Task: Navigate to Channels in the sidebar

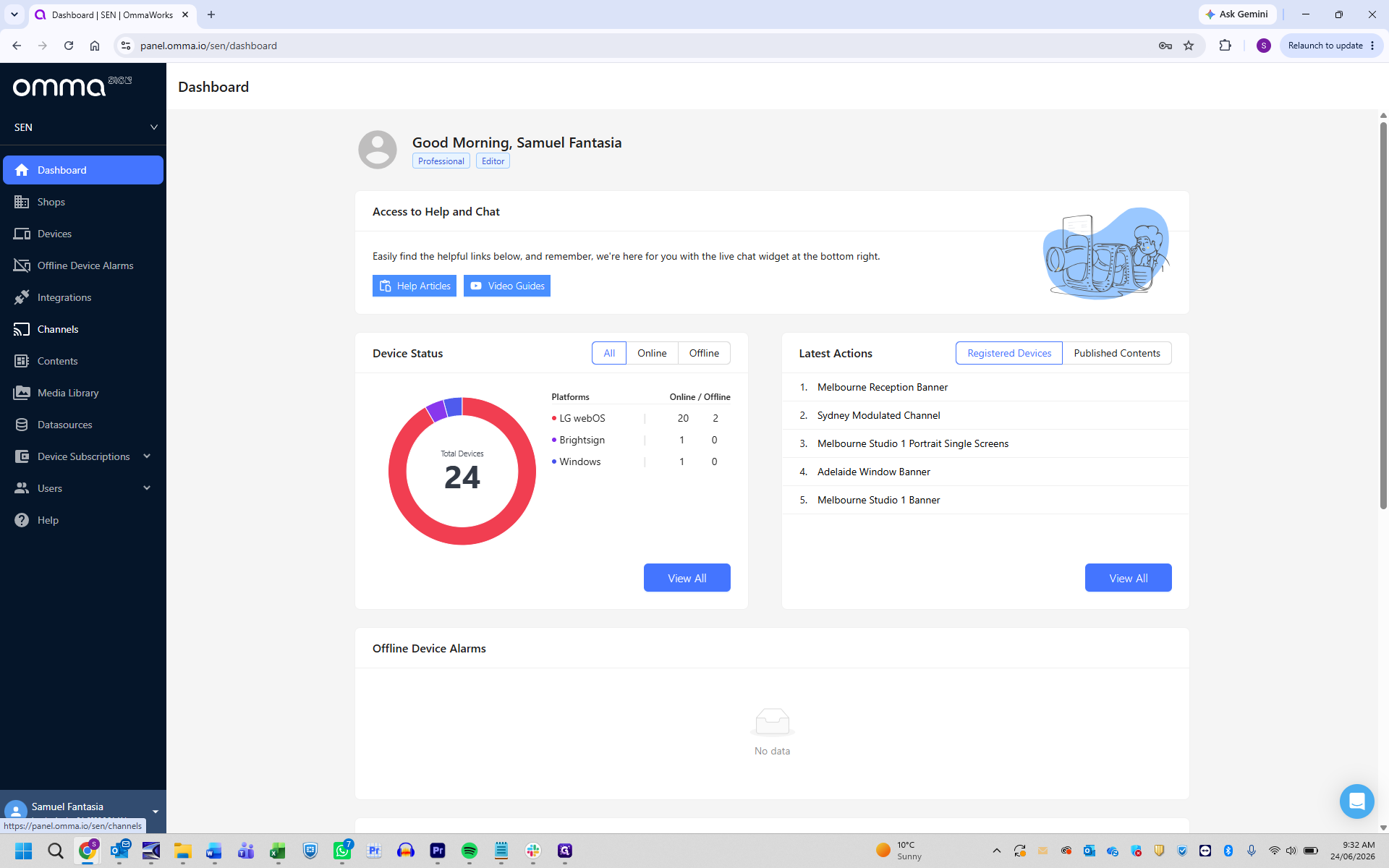Action: tap(83, 329)
